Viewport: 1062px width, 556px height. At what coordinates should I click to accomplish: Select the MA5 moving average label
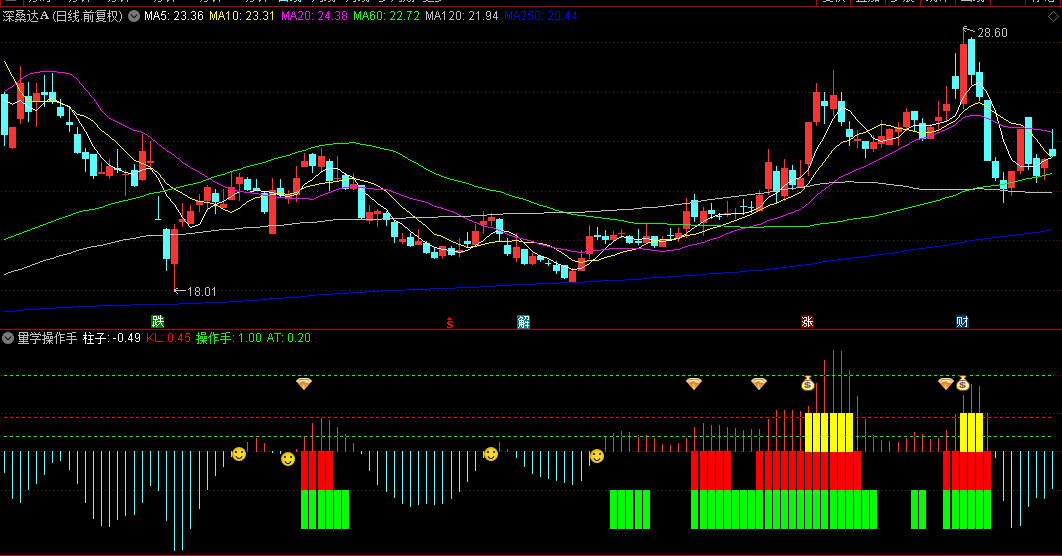(x=173, y=16)
